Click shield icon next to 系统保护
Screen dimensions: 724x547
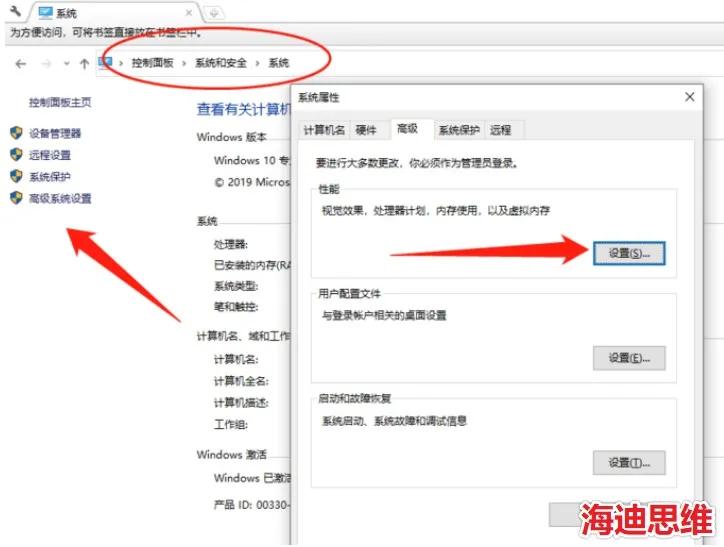(16, 176)
